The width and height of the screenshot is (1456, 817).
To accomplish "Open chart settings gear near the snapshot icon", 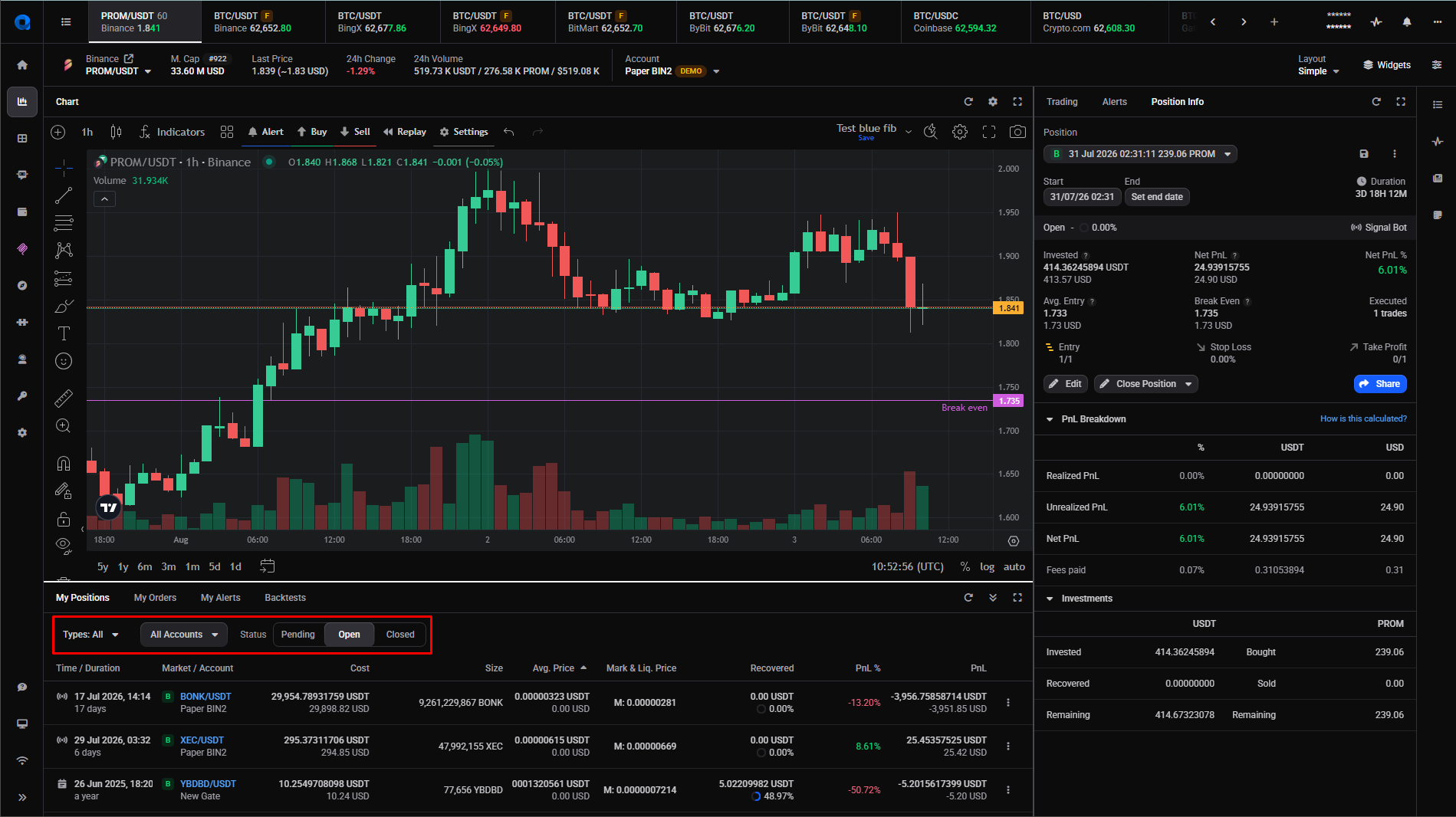I will (x=960, y=132).
